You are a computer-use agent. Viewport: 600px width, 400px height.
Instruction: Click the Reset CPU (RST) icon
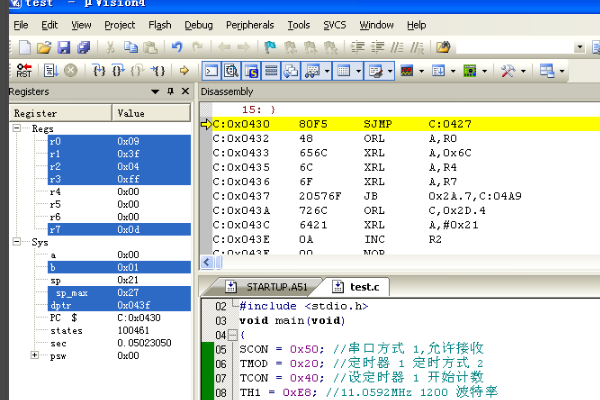pos(23,71)
